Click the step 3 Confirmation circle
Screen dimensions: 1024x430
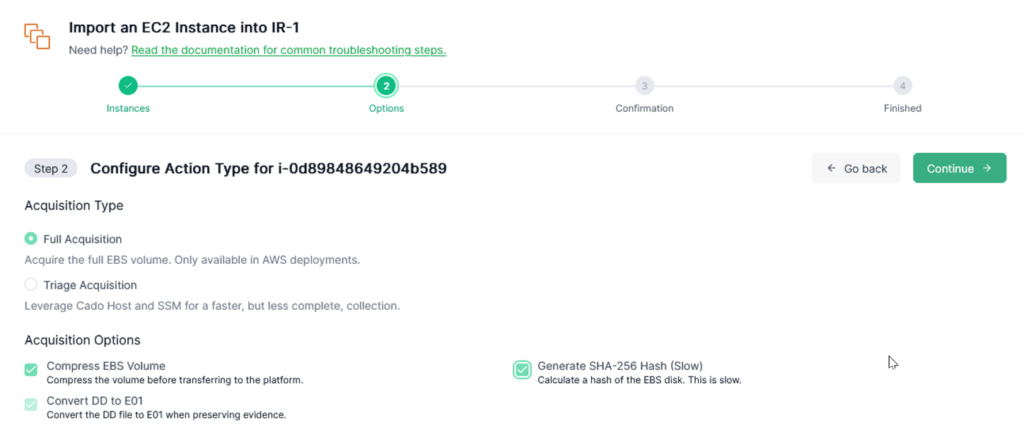coord(645,86)
